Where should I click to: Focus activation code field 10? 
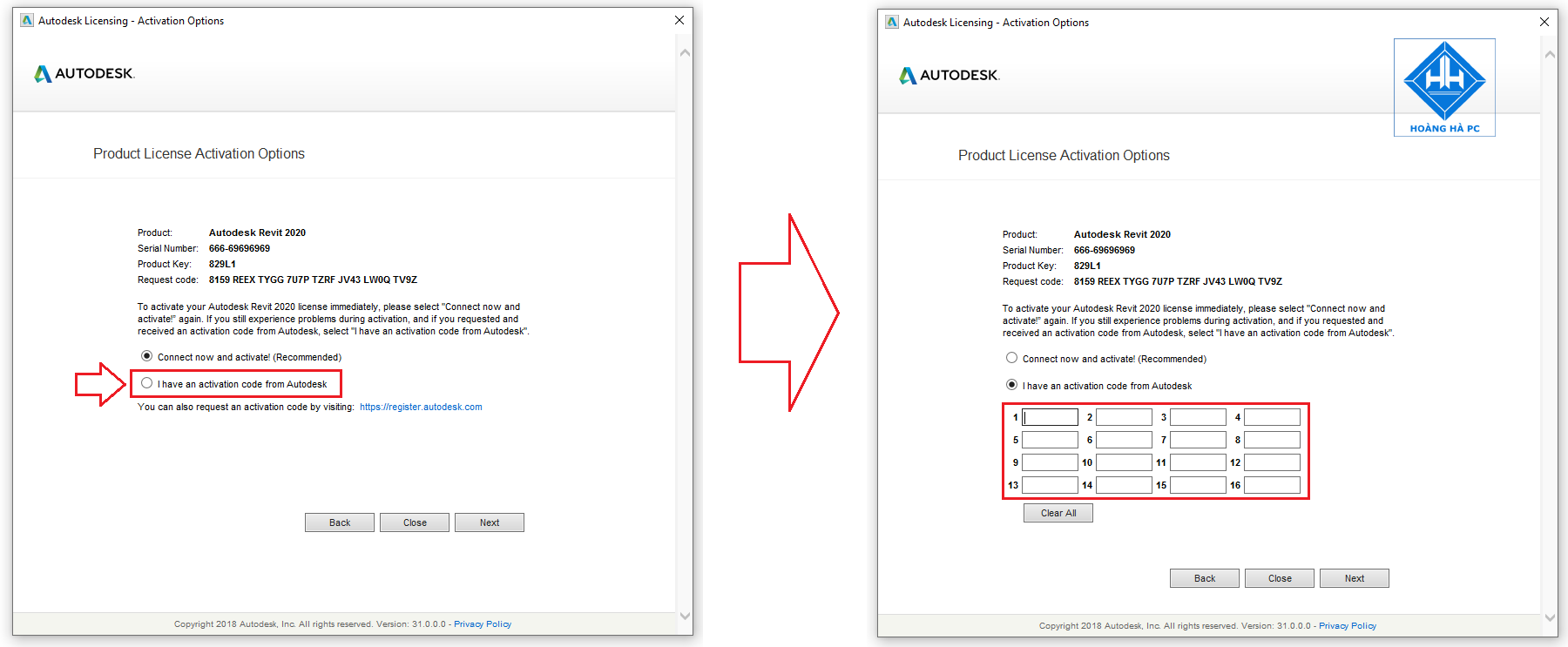(x=1124, y=462)
